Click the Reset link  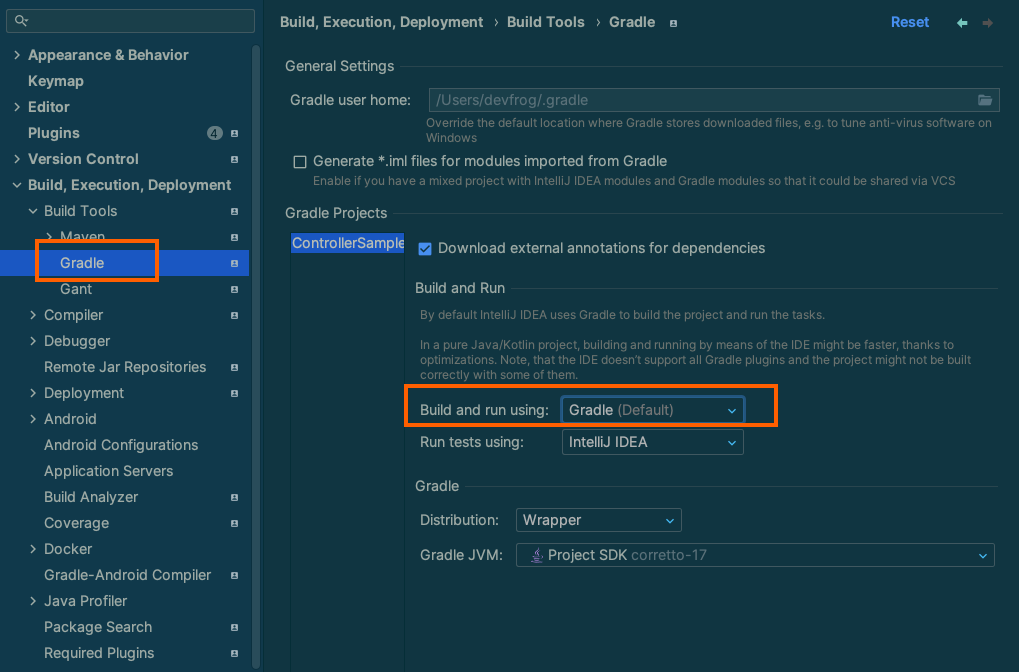point(910,22)
